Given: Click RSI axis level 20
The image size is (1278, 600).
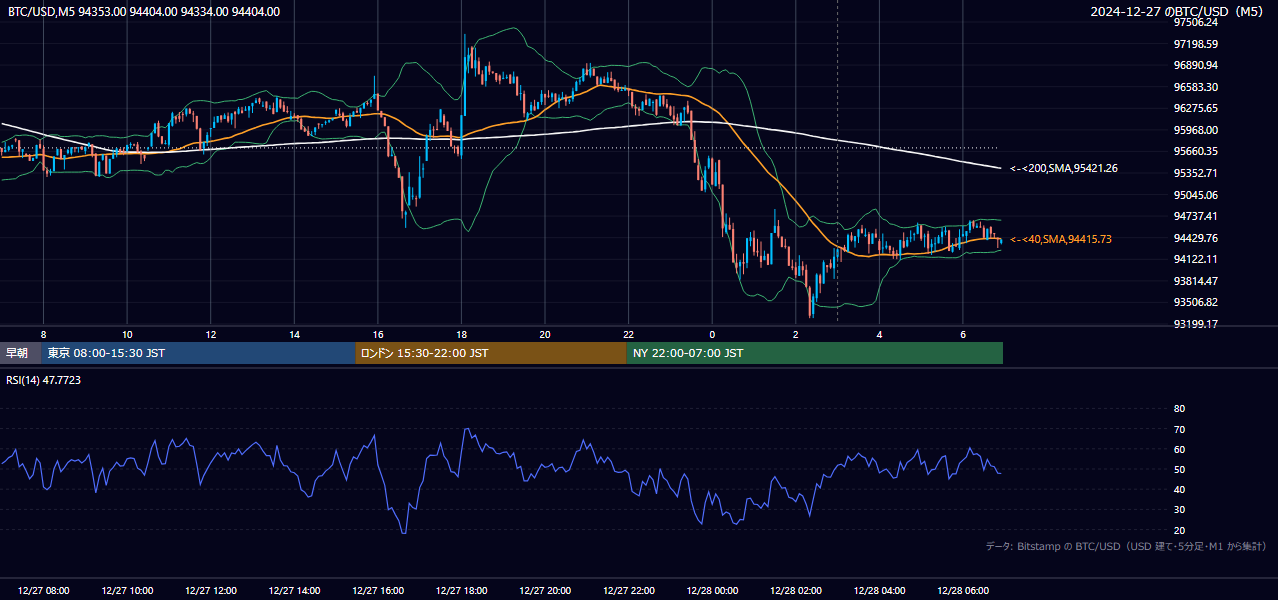Looking at the screenshot, I should pyautogui.click(x=1179, y=530).
